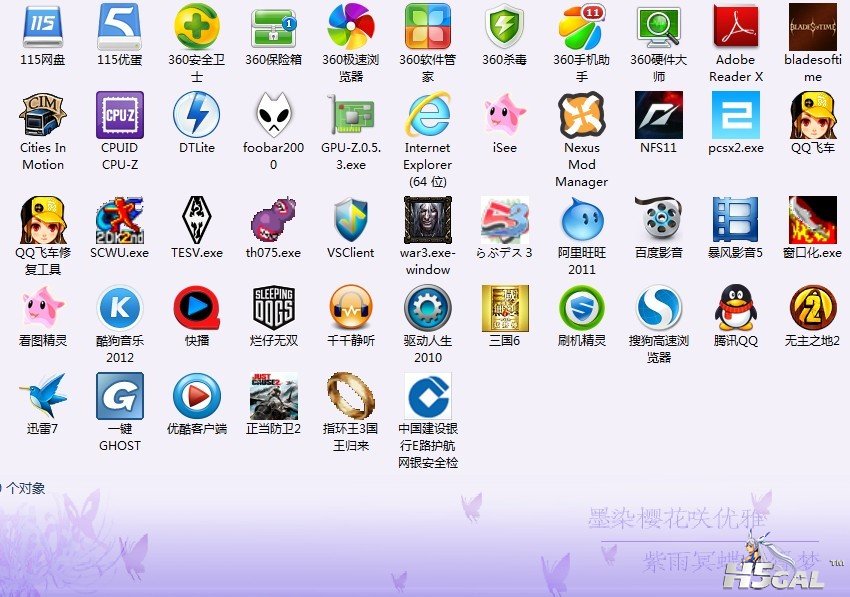
Task: Select war3.exe-window icon
Action: (x=428, y=220)
